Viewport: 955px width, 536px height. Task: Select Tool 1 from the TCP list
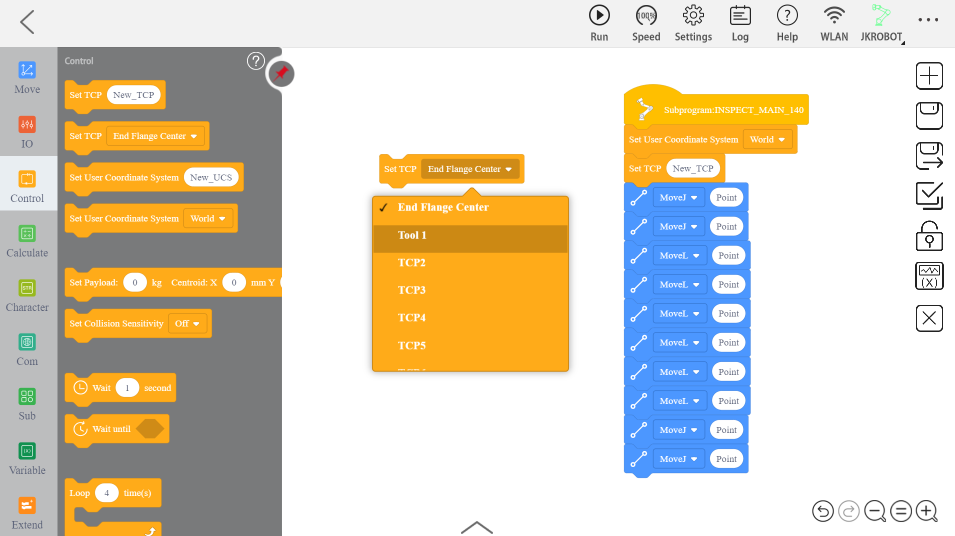tap(412, 236)
